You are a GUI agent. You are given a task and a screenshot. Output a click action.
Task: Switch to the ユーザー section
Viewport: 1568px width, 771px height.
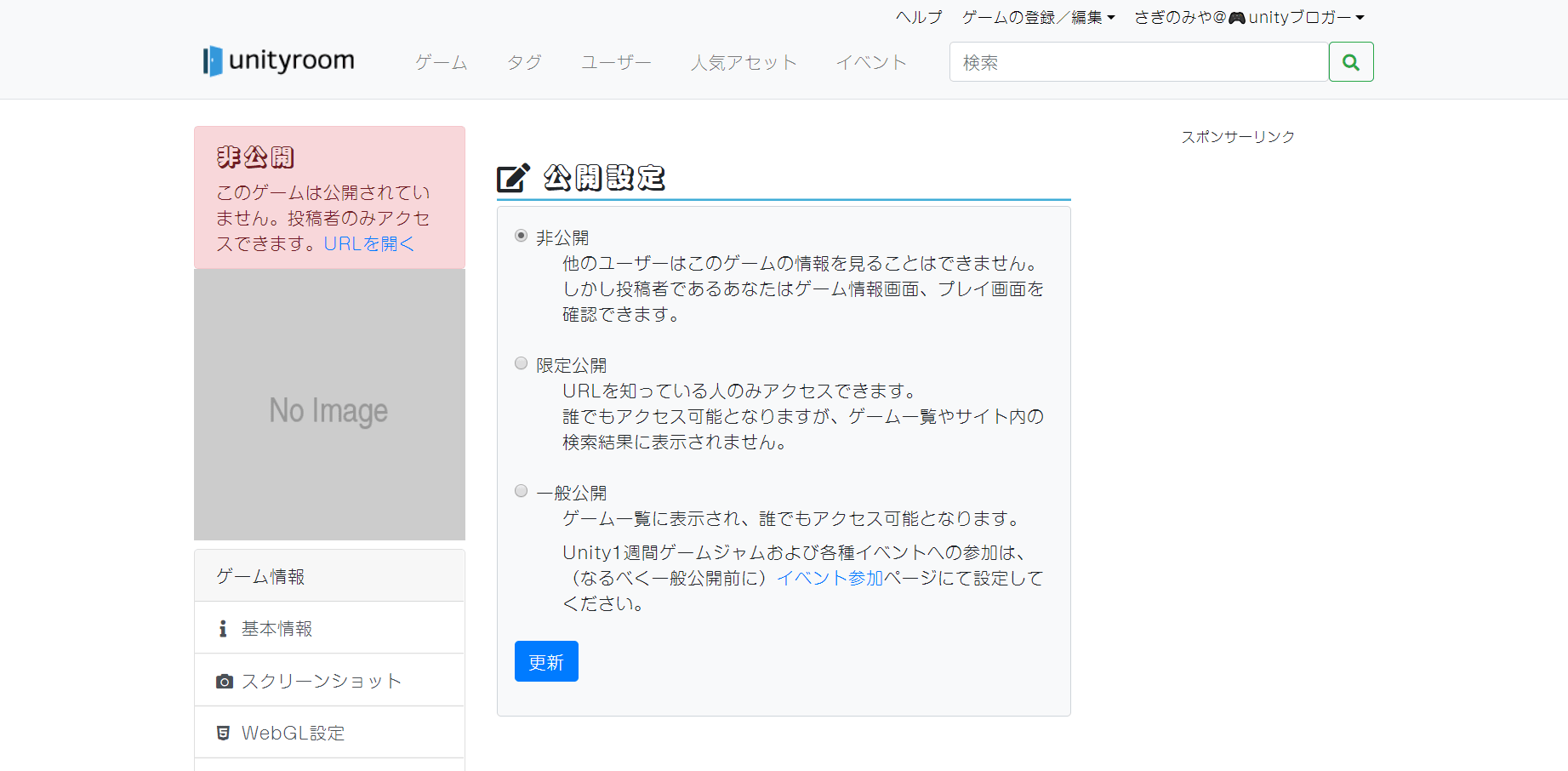tap(615, 61)
